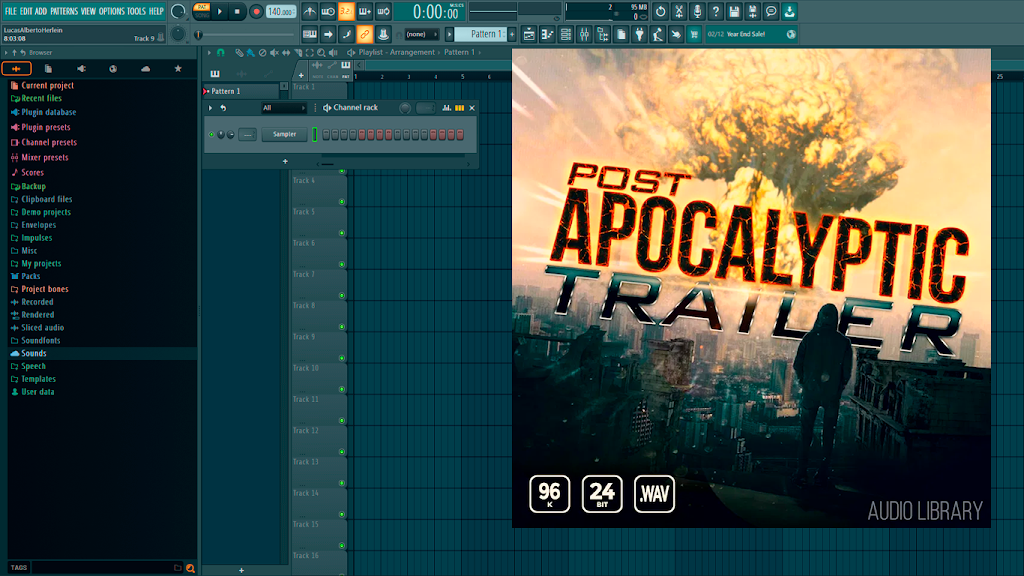Toggle the Sampler channel mute LED
This screenshot has width=1024, height=576.
coord(212,135)
